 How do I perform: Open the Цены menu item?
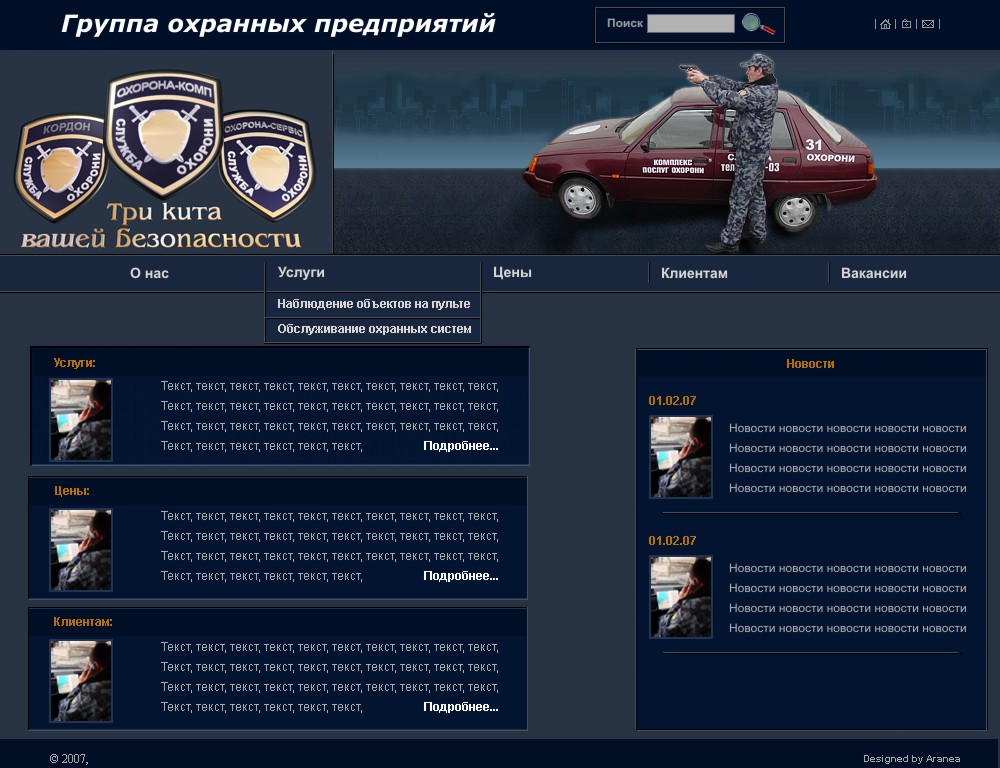click(512, 272)
